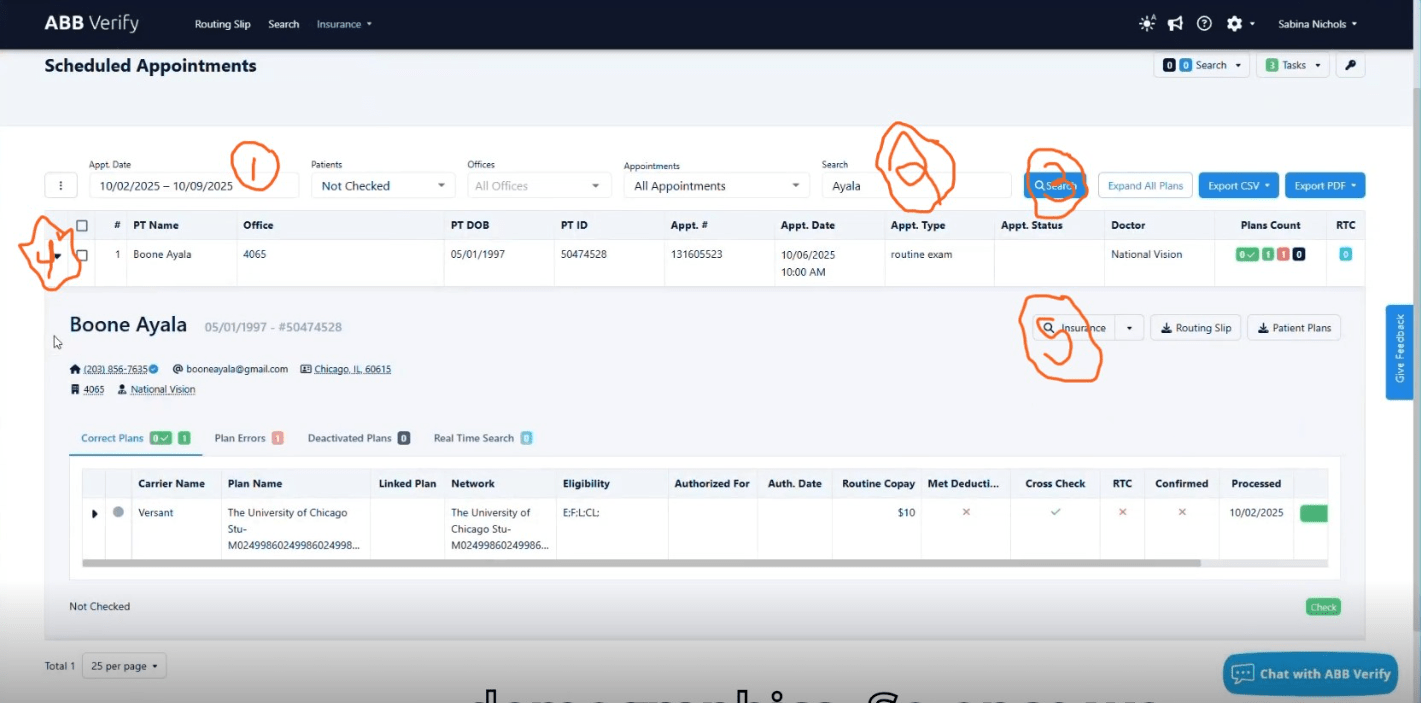Click the National Vision link under patient details

[163, 390]
